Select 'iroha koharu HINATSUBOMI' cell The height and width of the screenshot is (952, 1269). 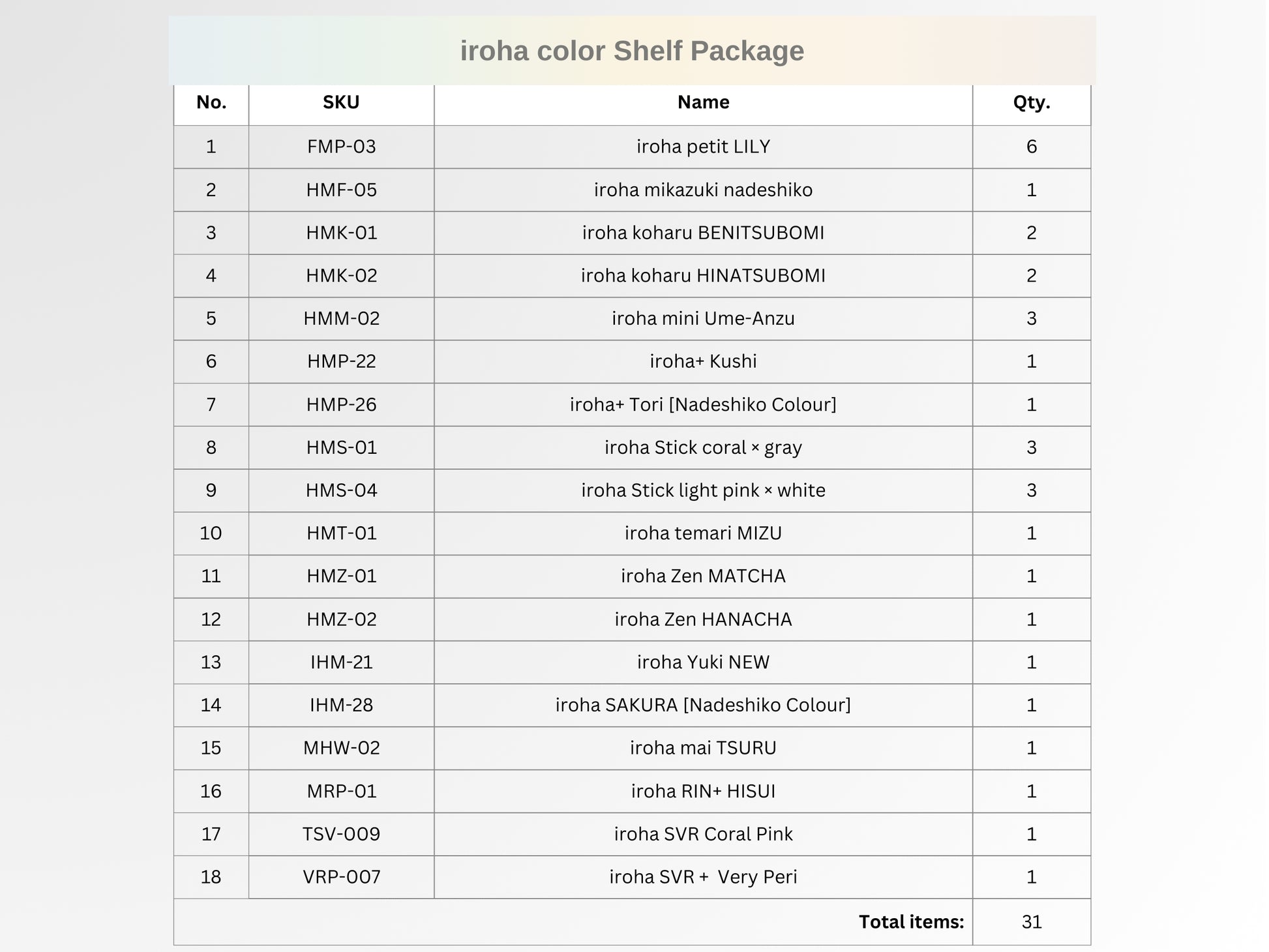click(703, 276)
